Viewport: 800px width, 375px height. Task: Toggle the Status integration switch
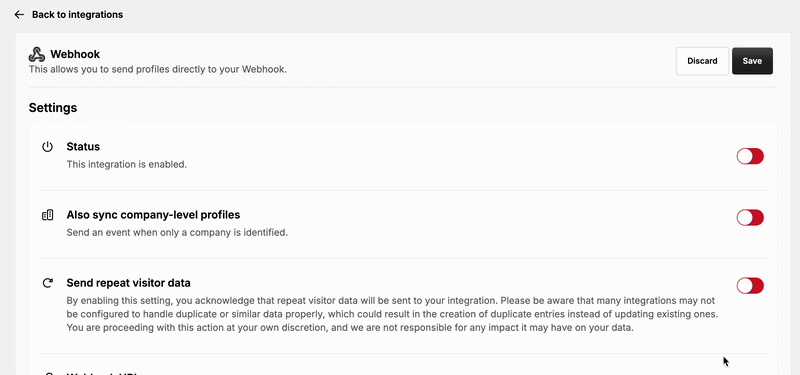pos(750,156)
